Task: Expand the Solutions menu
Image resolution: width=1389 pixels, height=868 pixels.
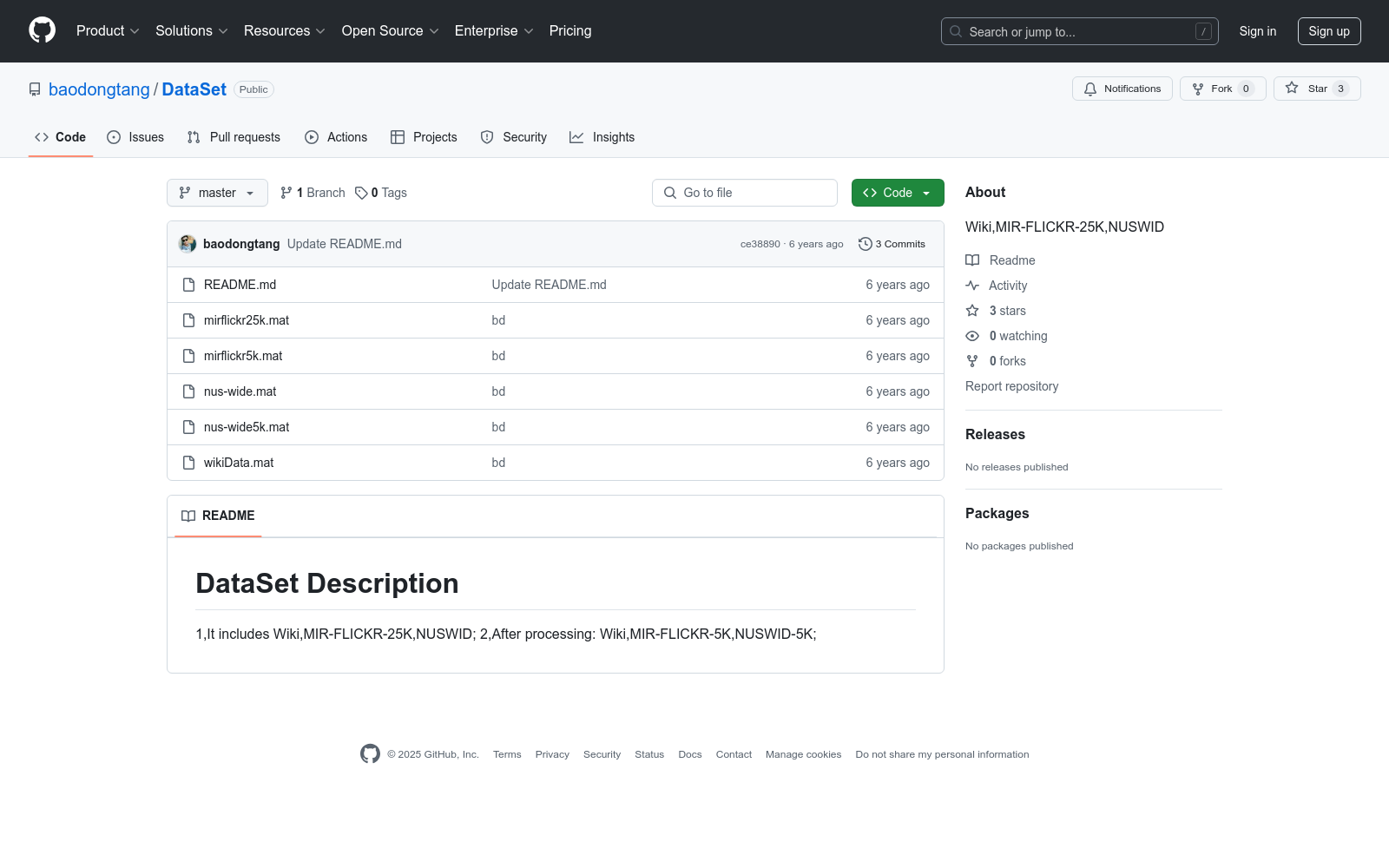Action: [191, 31]
